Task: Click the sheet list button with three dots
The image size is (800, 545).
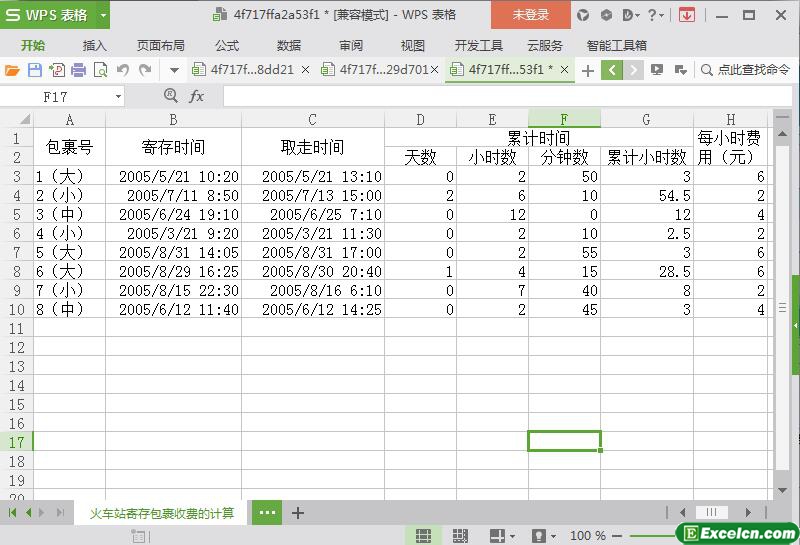Action: point(267,513)
